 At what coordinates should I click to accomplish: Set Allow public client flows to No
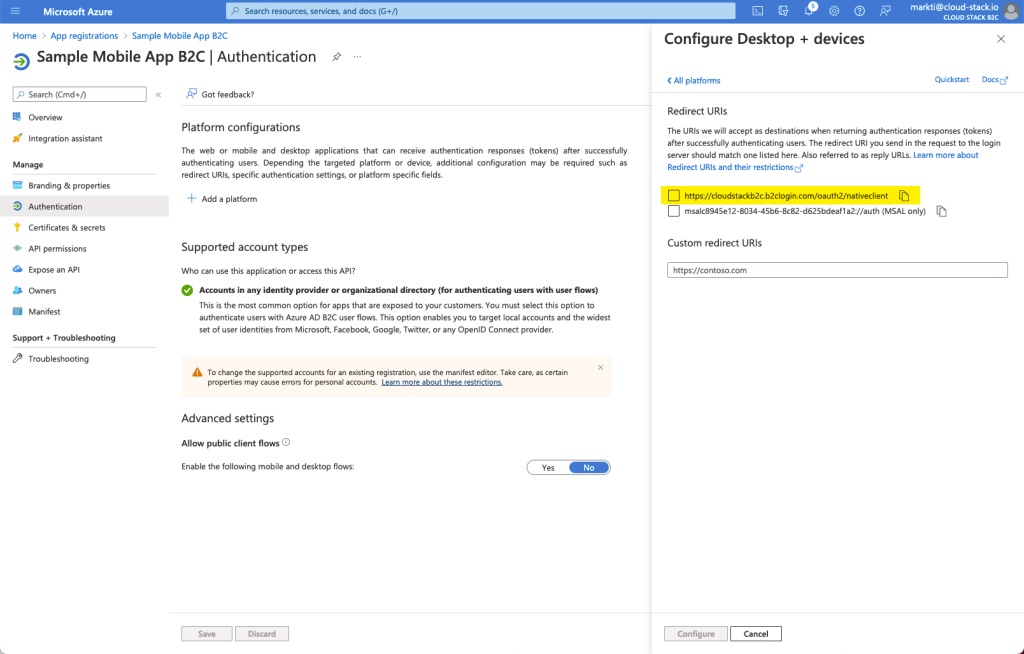pos(589,467)
